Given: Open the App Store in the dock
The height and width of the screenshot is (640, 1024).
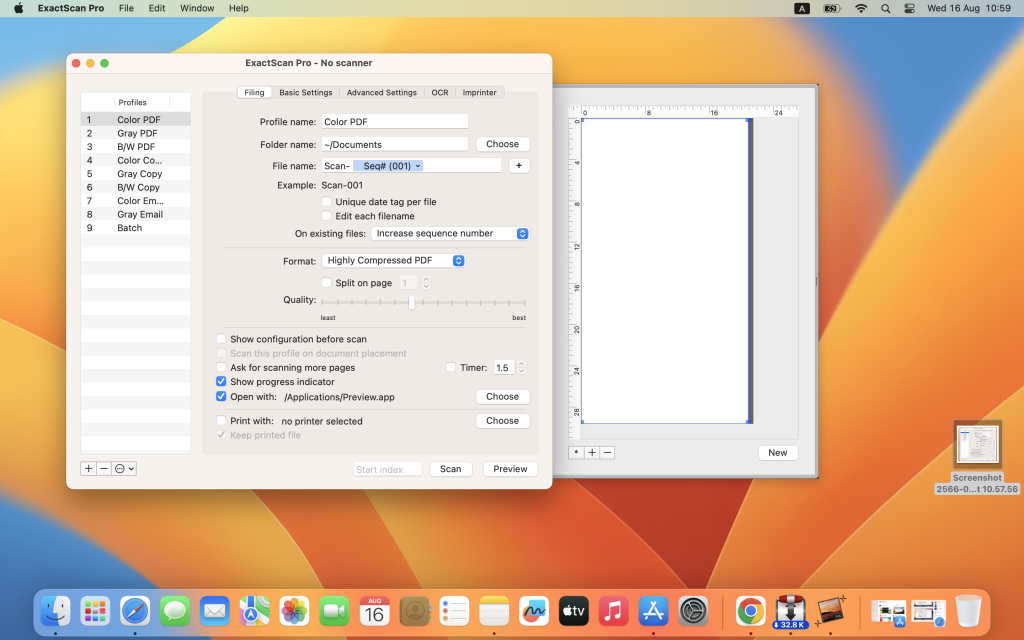Looking at the screenshot, I should click(653, 611).
